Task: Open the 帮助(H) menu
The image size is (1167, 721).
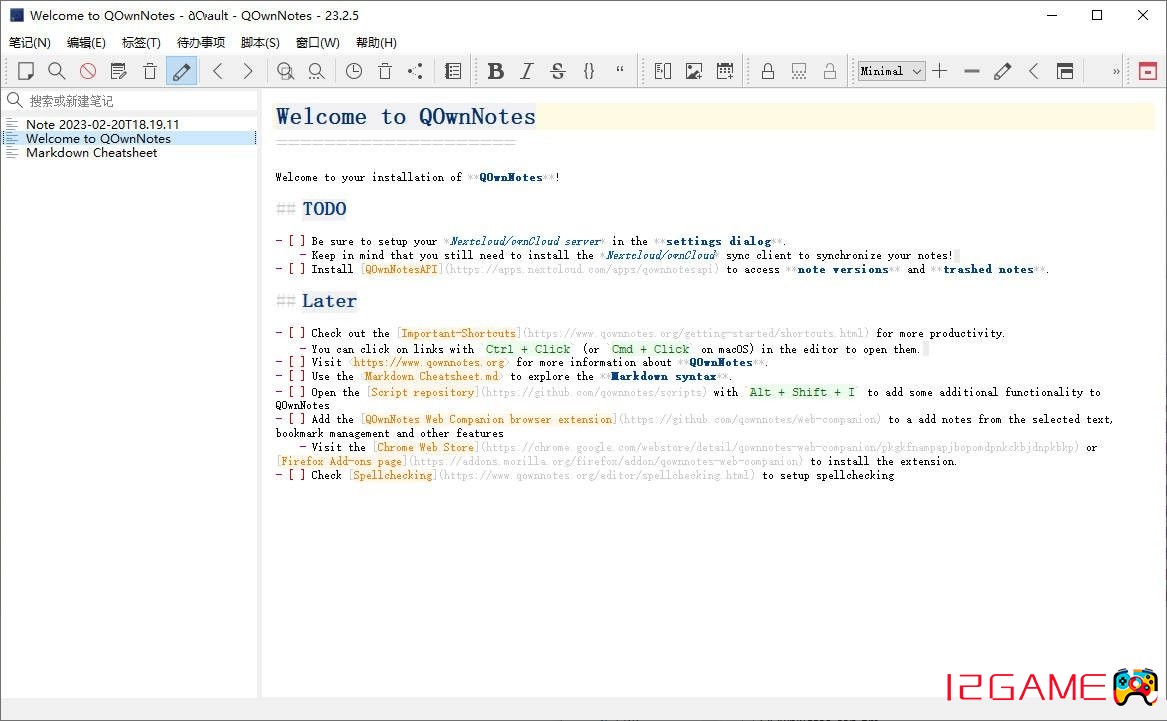Action: click(377, 42)
